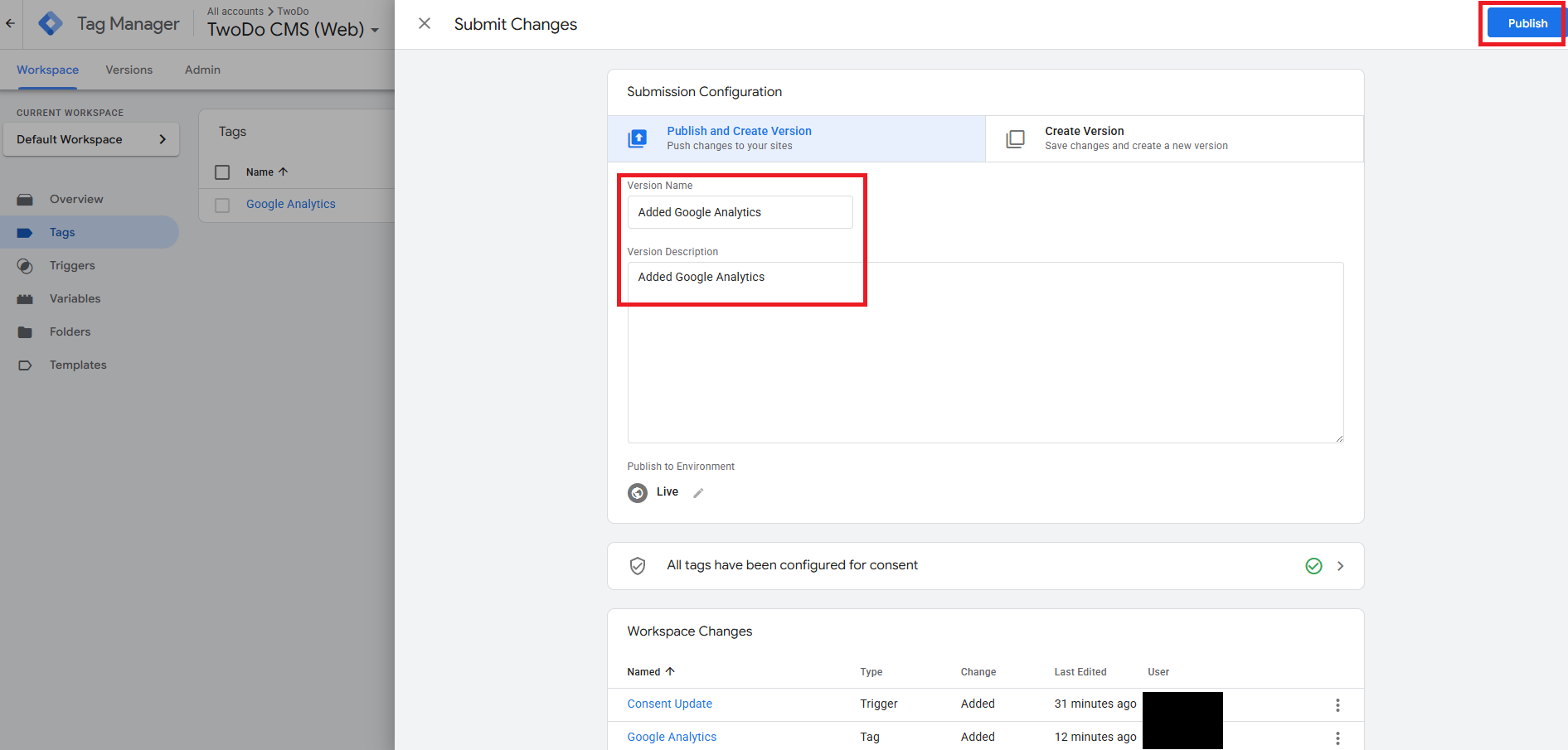Click the consent shield icon
1568x750 pixels.
638,566
